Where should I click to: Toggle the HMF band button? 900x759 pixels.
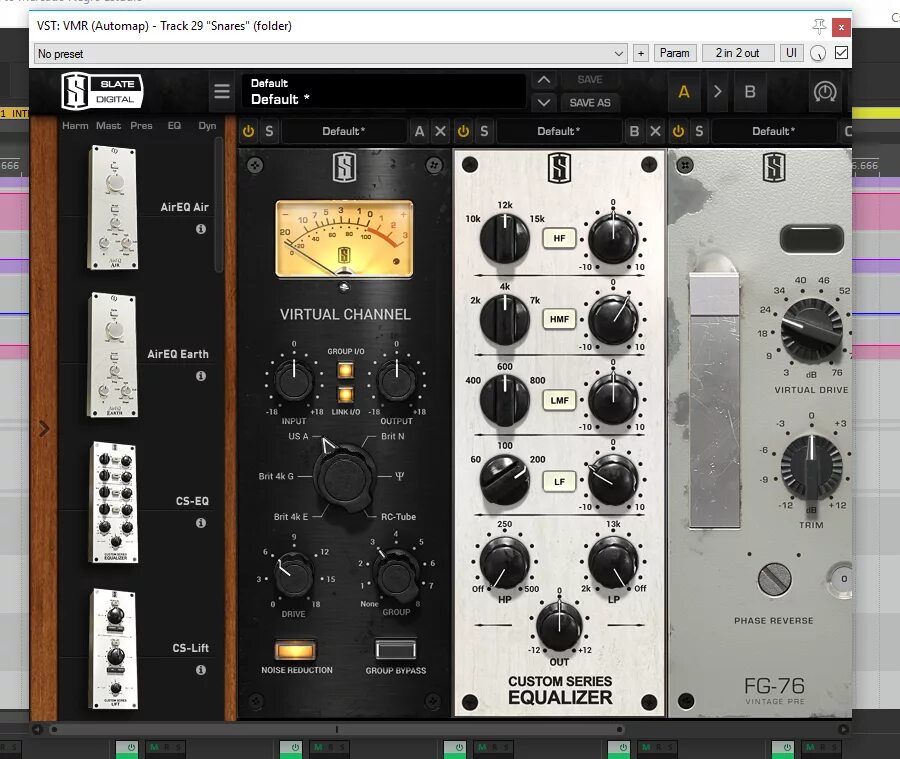[x=559, y=319]
